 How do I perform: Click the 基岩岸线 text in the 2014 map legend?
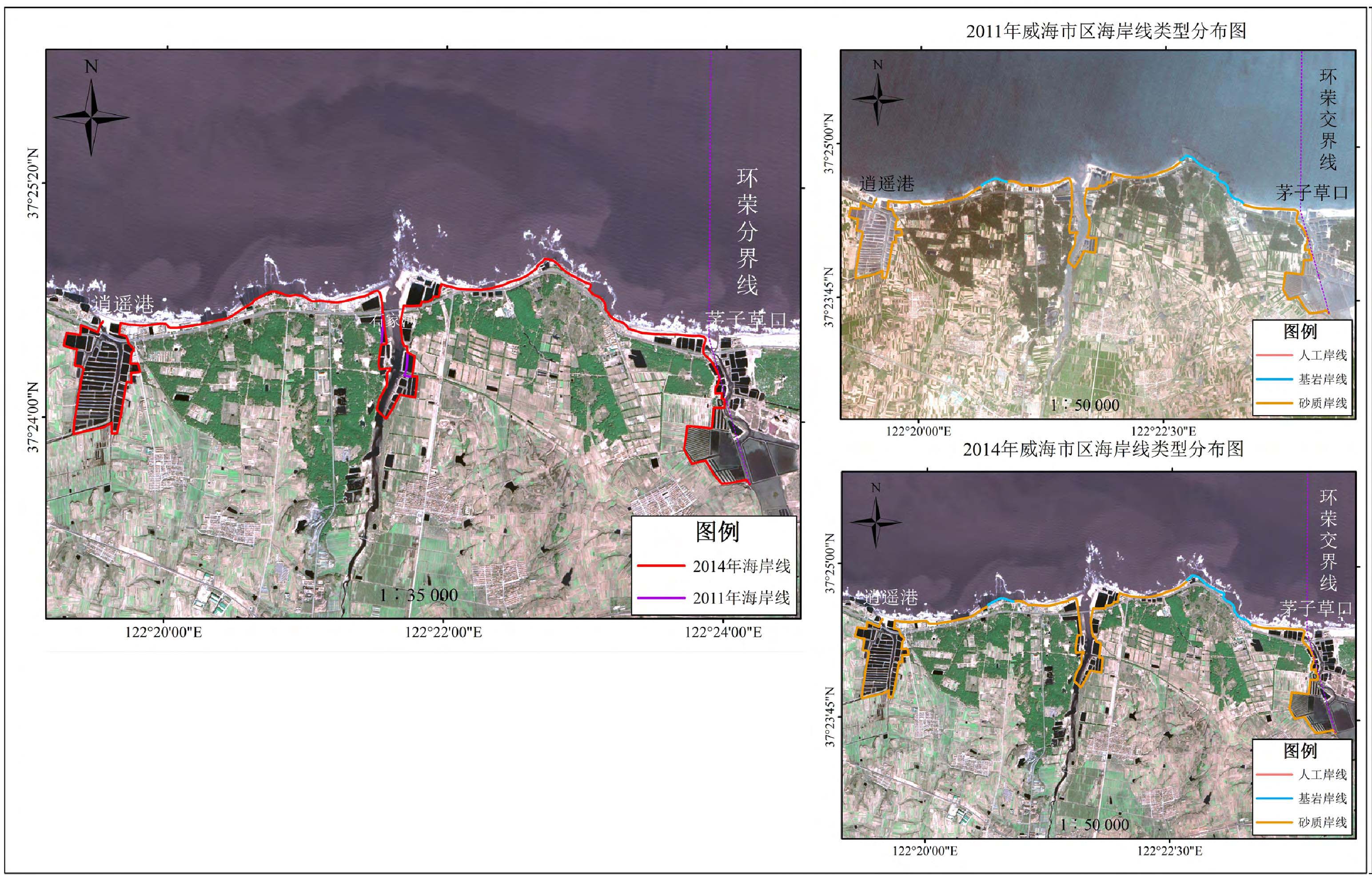point(1323,799)
